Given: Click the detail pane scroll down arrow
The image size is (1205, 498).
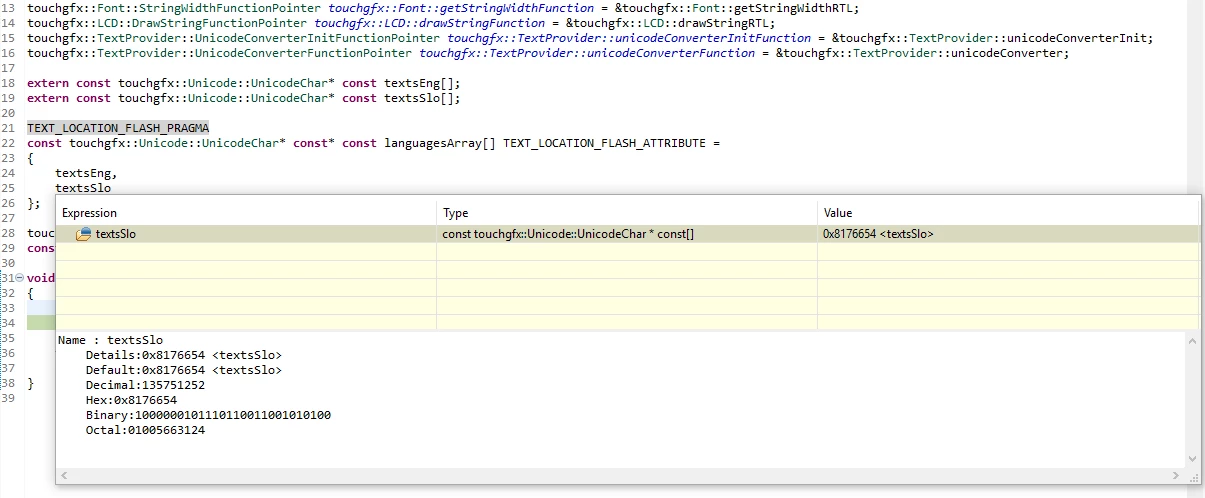Looking at the screenshot, I should point(1192,457).
